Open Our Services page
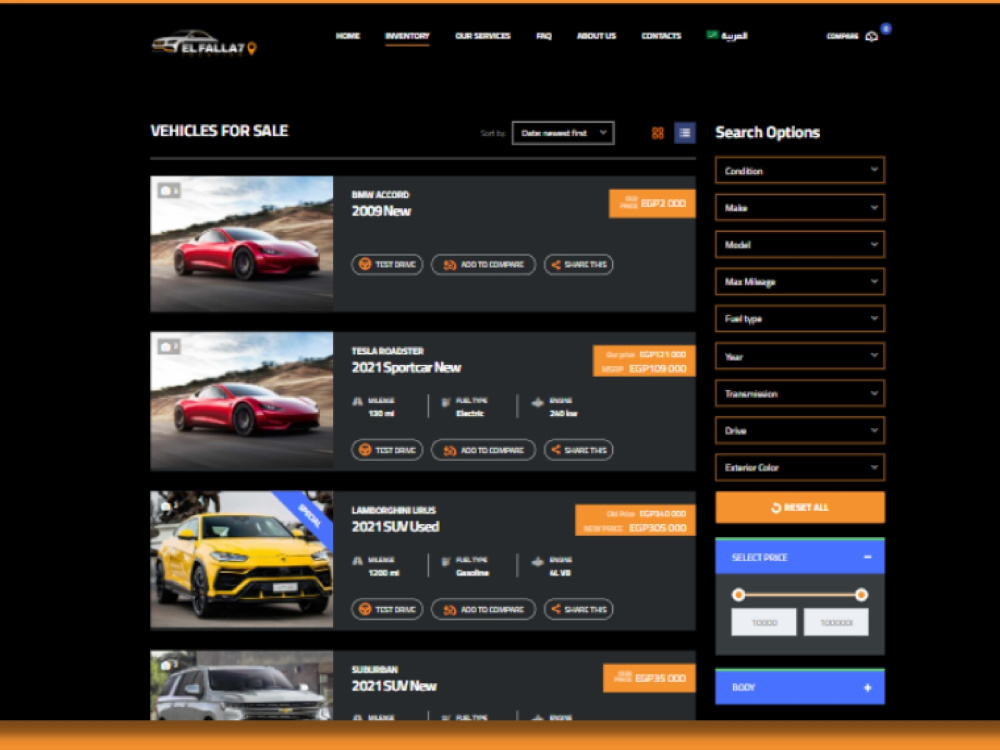This screenshot has width=1000, height=750. point(483,36)
